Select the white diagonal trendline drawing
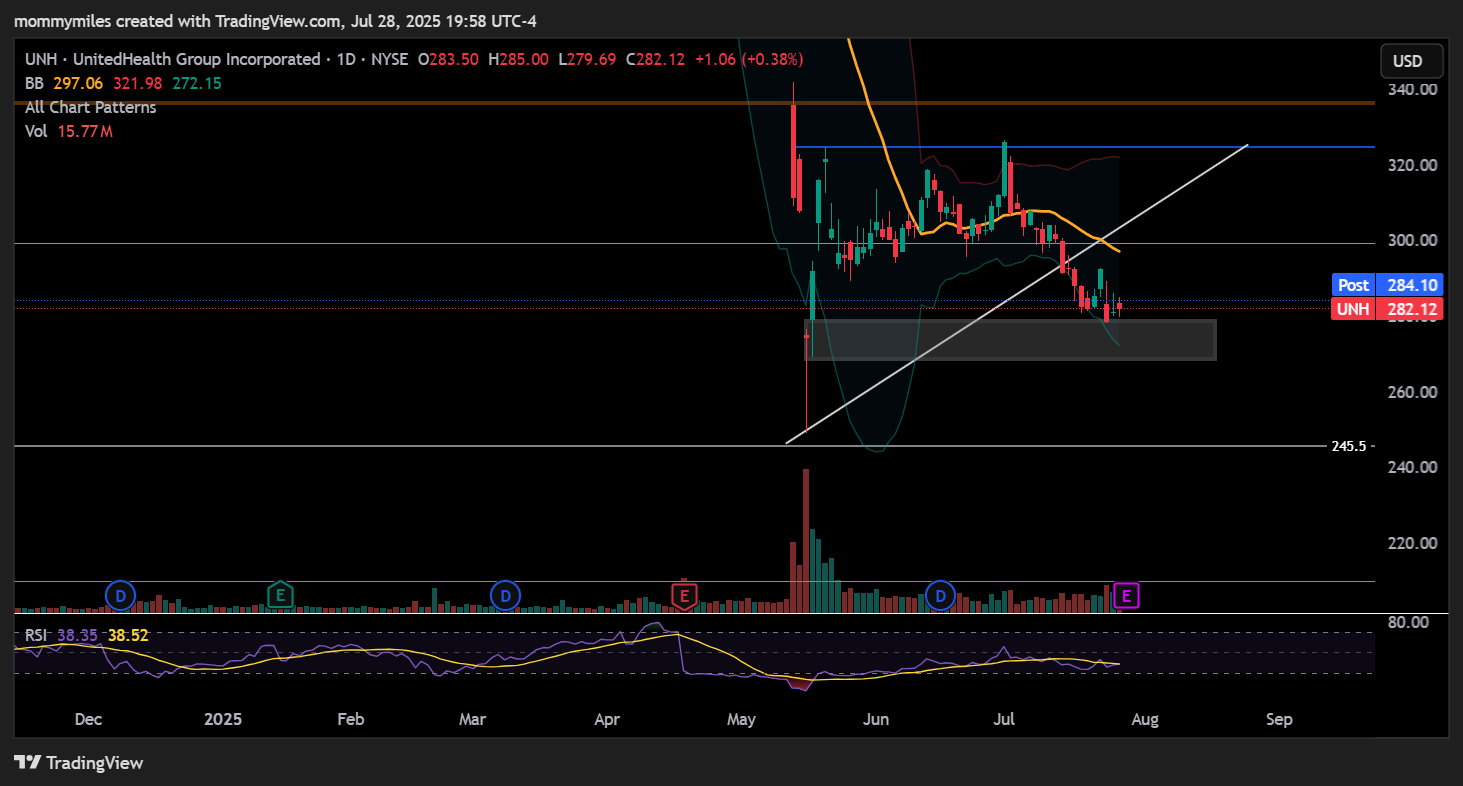Viewport: 1463px width, 786px height. tap(1017, 294)
